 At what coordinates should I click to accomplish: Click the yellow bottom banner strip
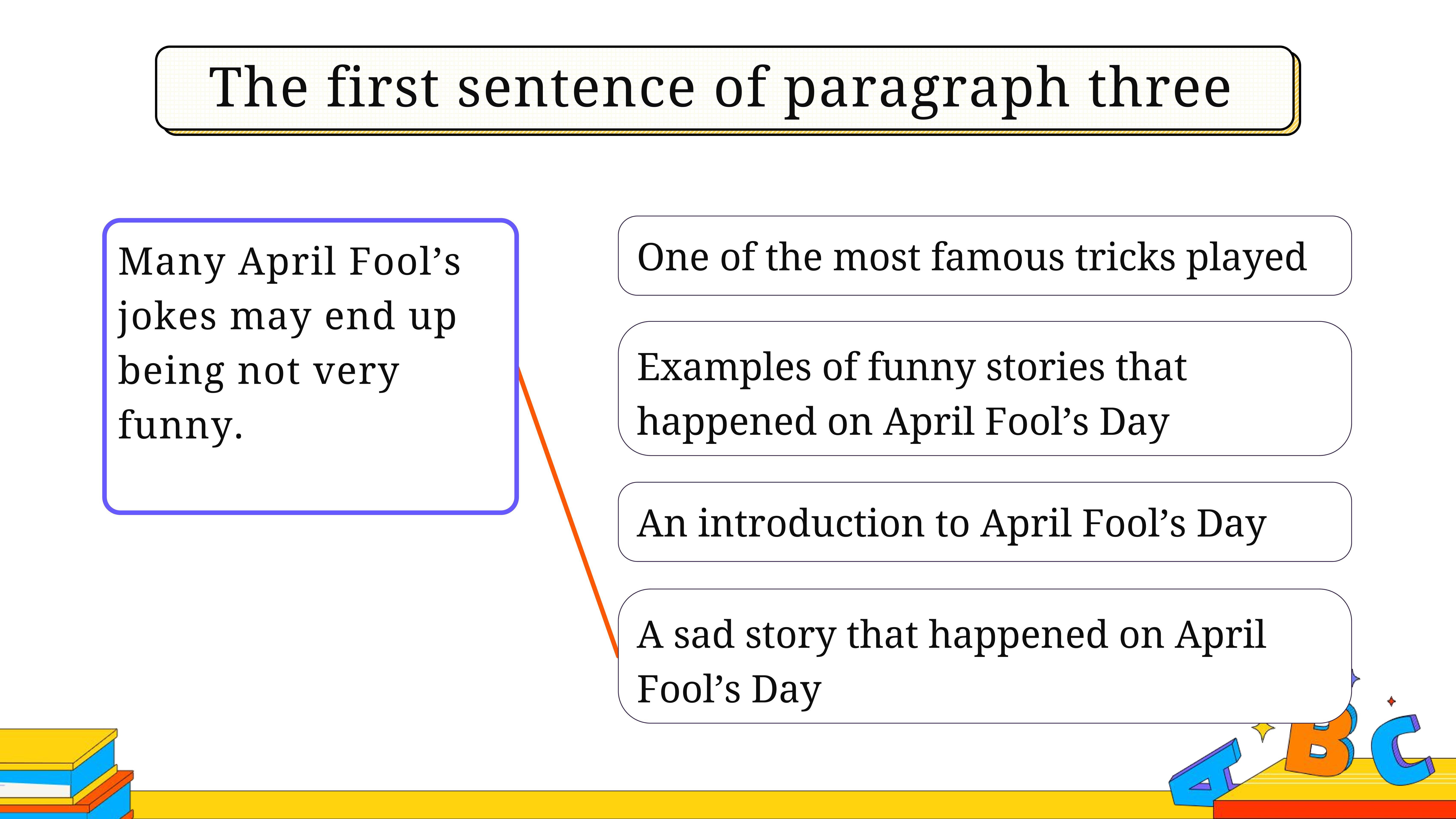(650, 805)
